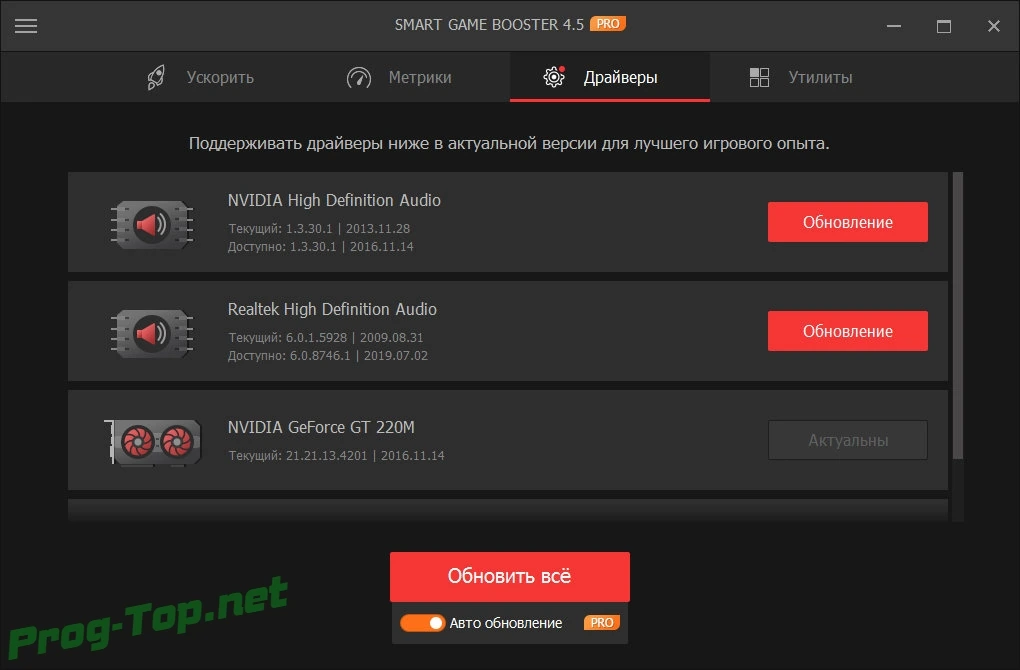Select the NVIDIA High Definition Audio title

click(334, 200)
